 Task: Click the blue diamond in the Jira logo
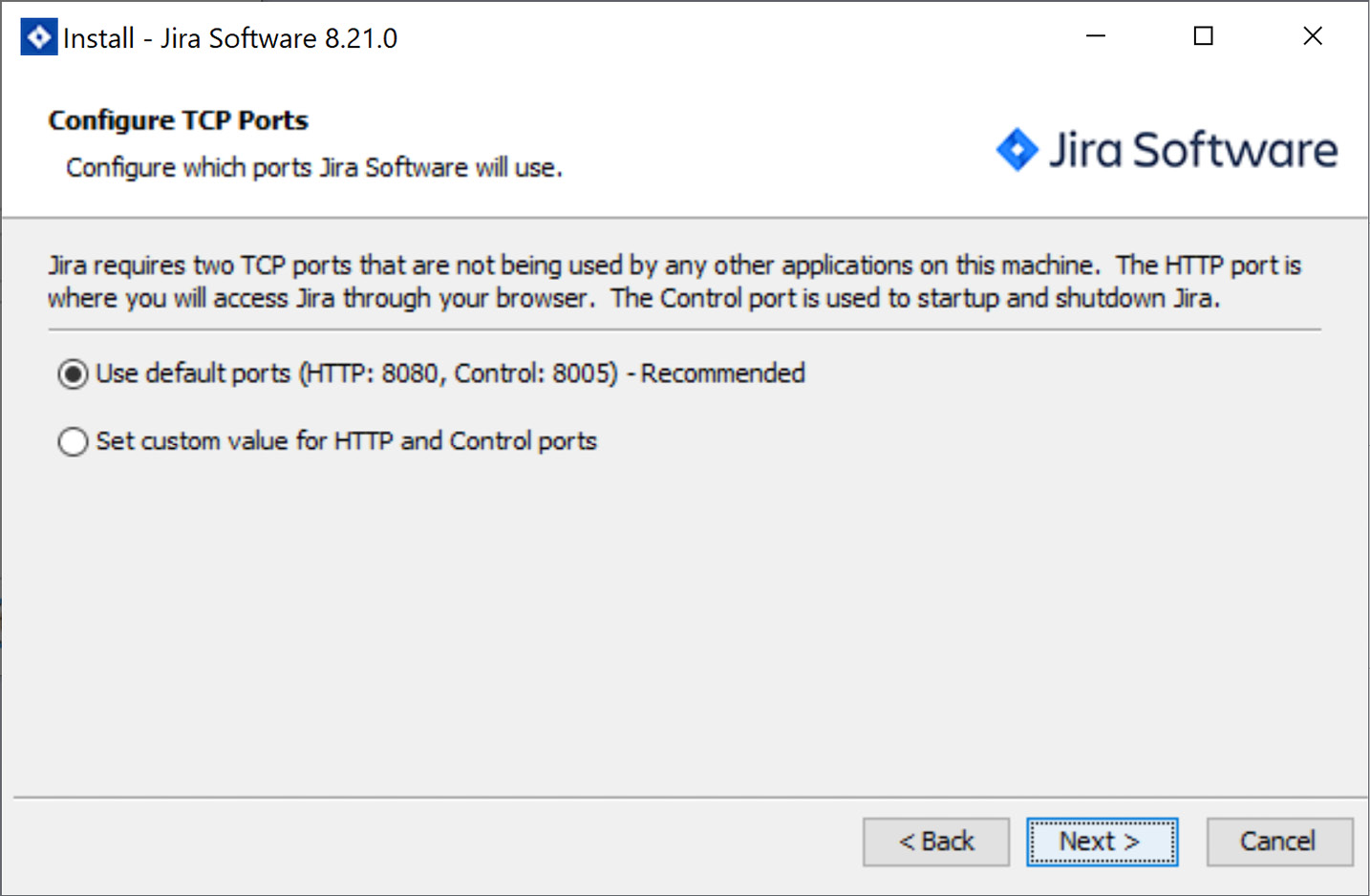click(x=1017, y=149)
